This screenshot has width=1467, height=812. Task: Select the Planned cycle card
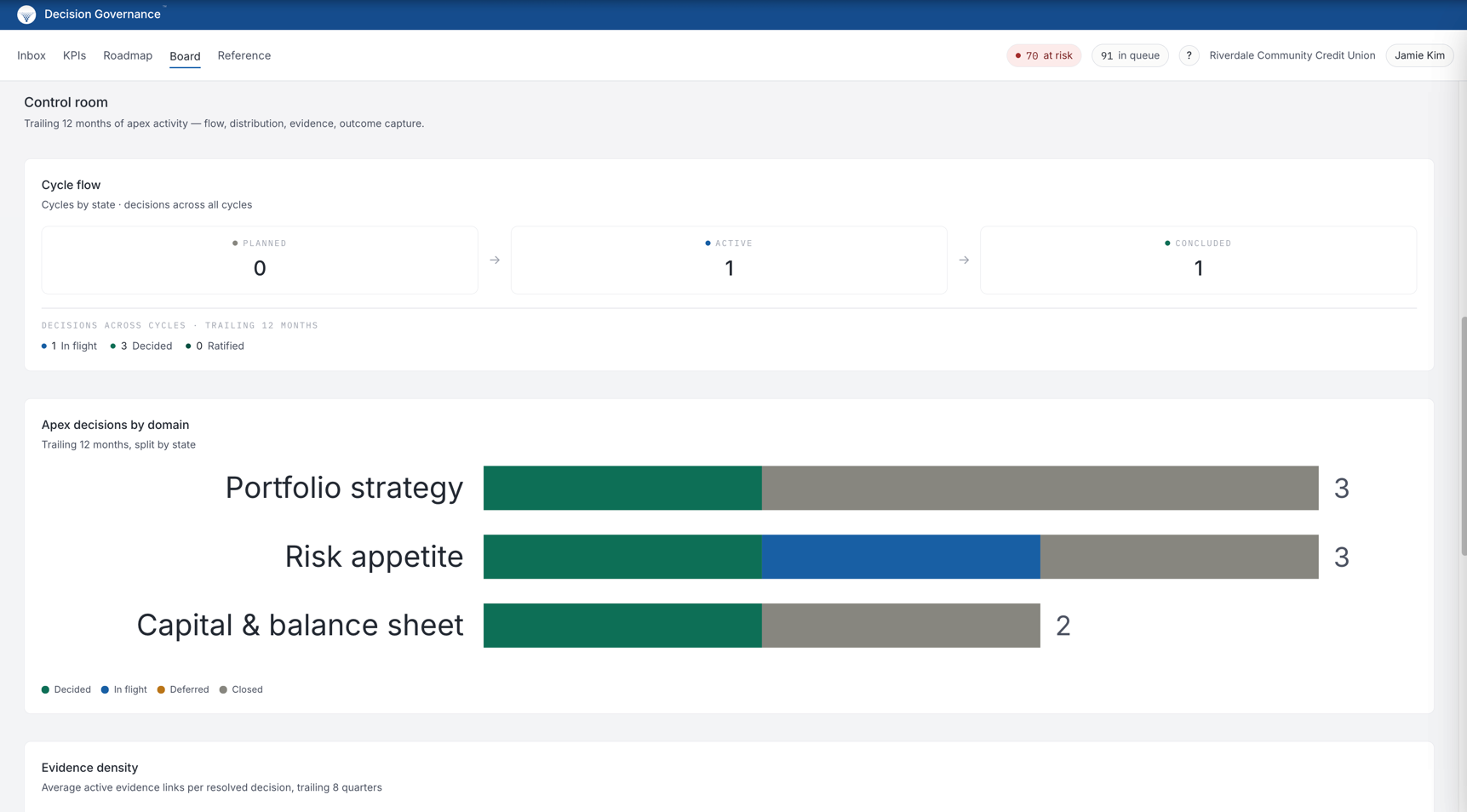(x=260, y=260)
